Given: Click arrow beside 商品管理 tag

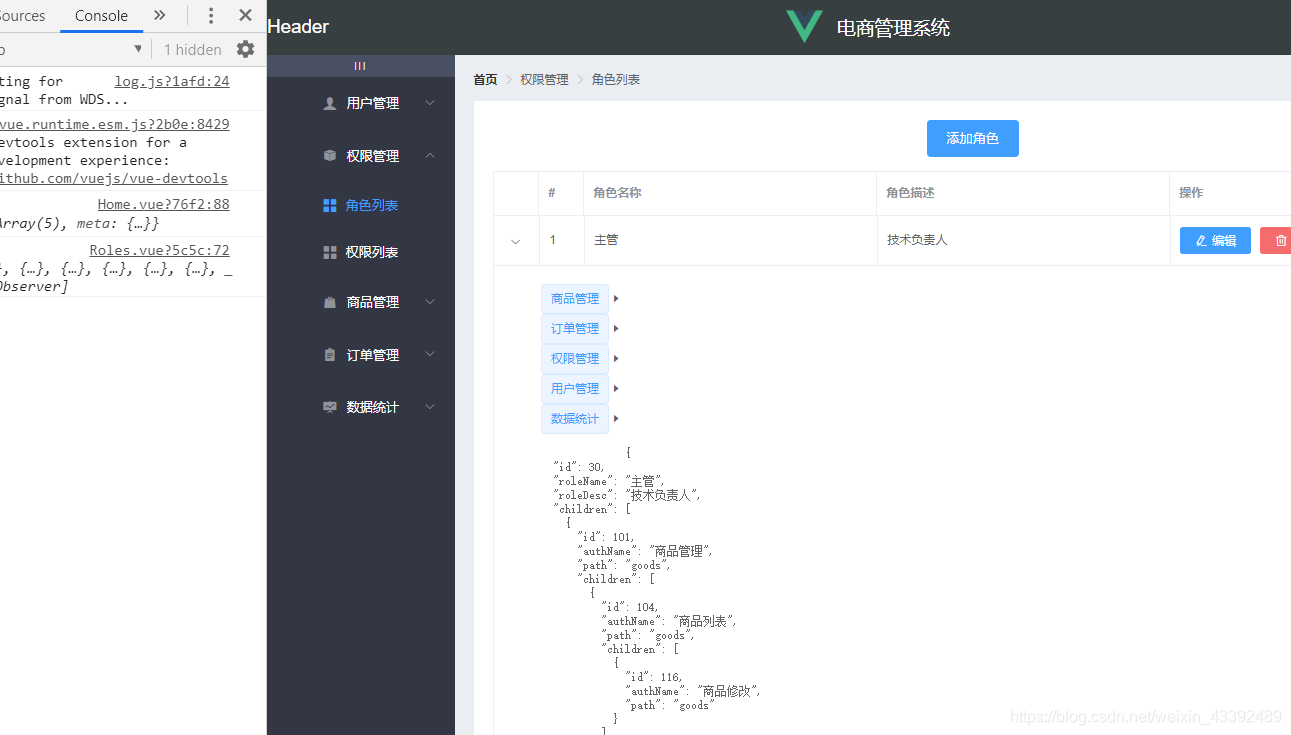Looking at the screenshot, I should [616, 298].
